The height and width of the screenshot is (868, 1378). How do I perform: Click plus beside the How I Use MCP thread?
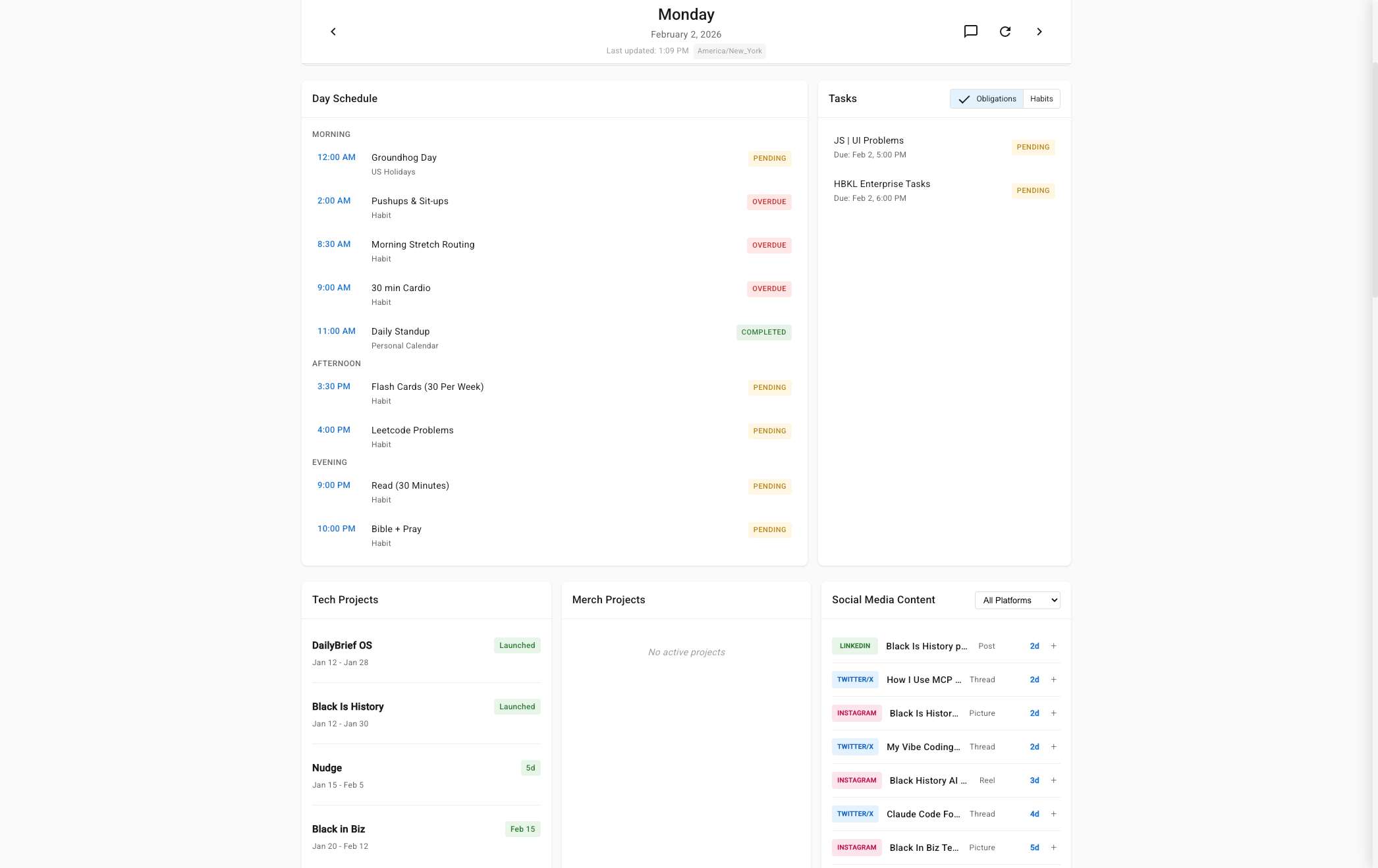click(x=1053, y=680)
